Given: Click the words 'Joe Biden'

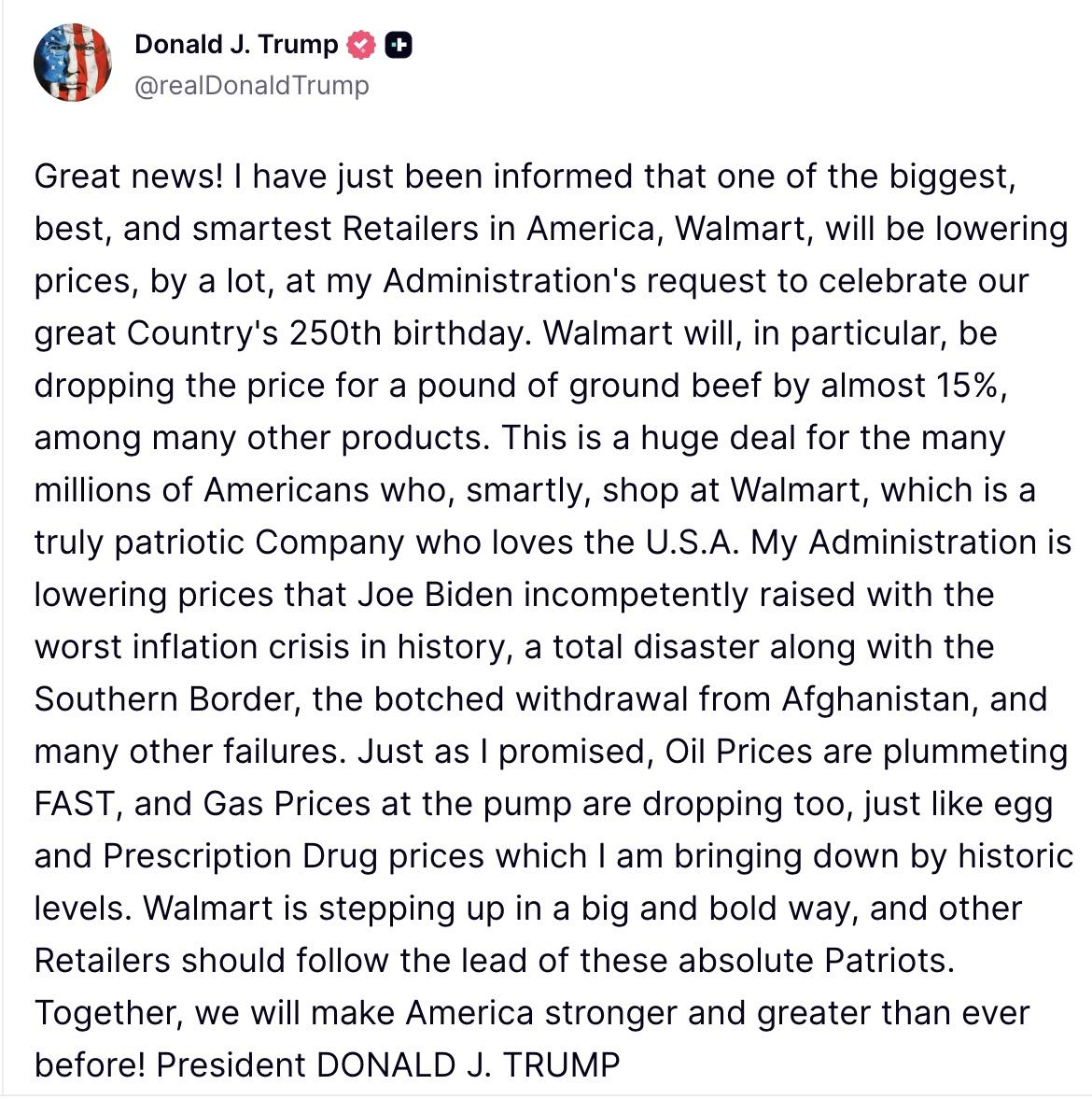Looking at the screenshot, I should 436,595.
